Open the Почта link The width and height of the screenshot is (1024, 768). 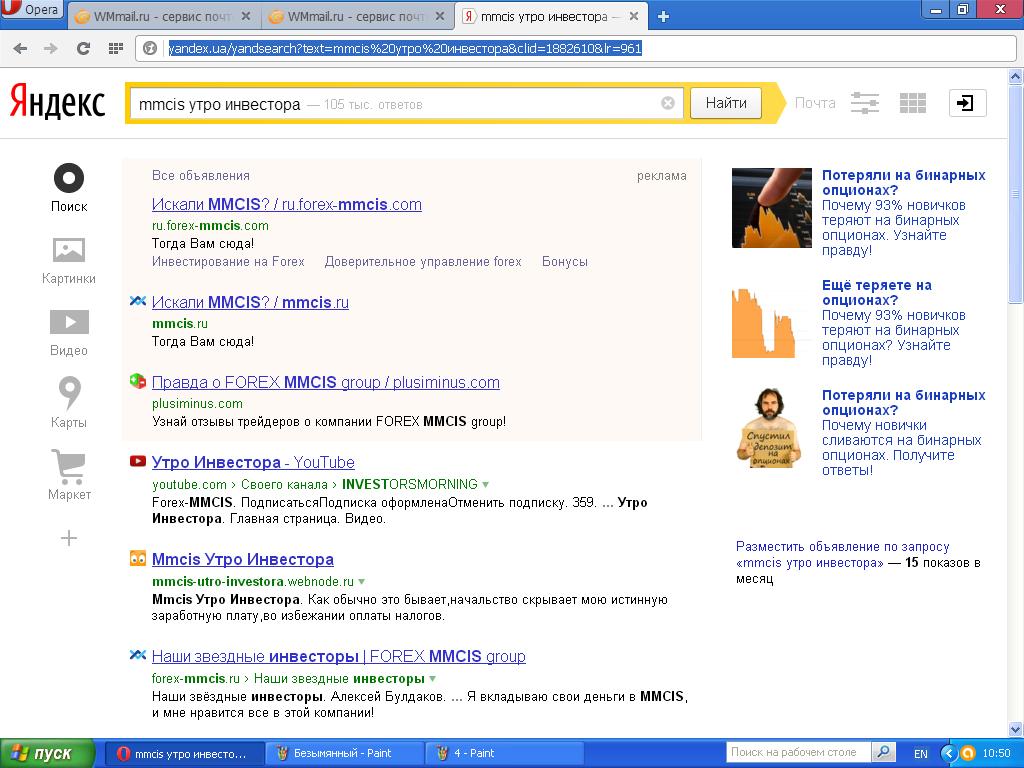click(815, 103)
